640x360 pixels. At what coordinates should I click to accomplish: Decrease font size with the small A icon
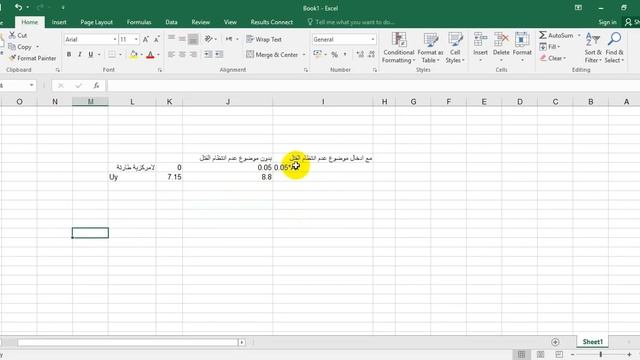[x=156, y=39]
